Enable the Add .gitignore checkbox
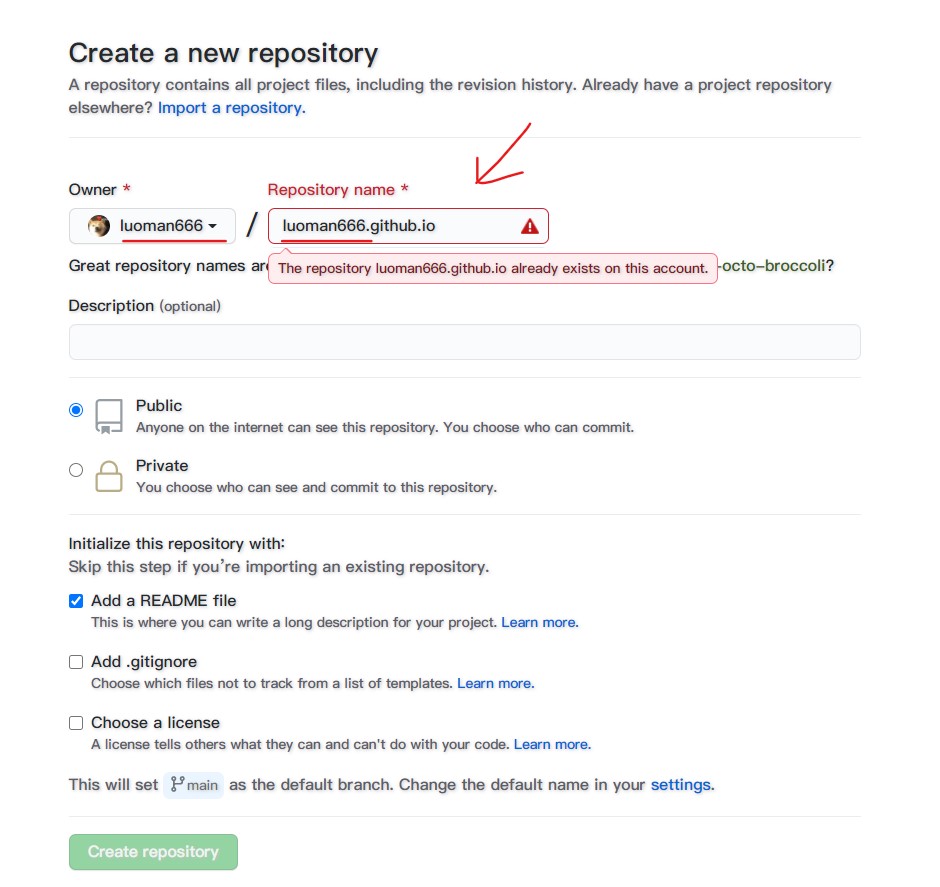Screen dimensions: 940x887 [76, 662]
